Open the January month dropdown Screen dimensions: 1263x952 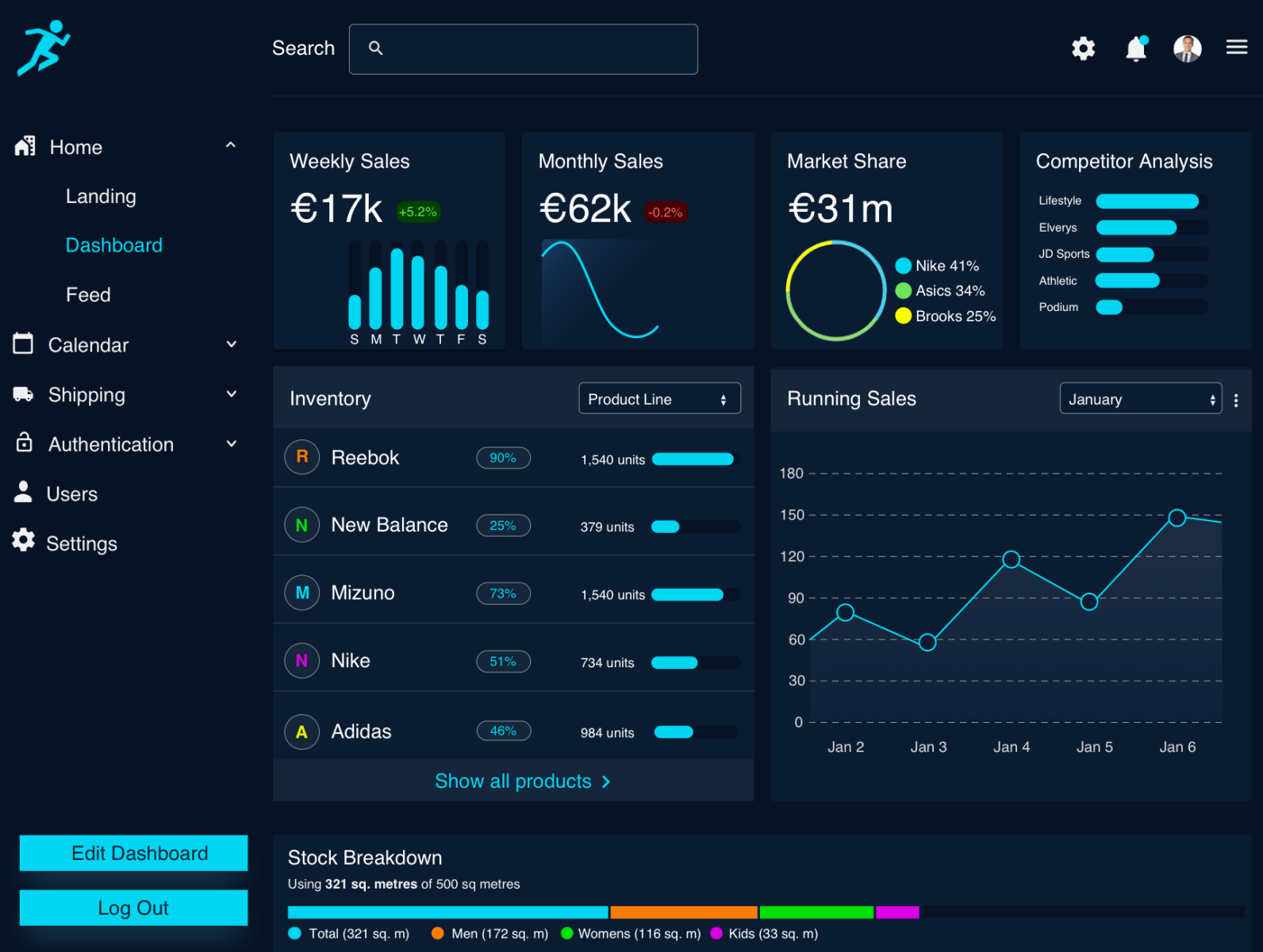coord(1141,398)
